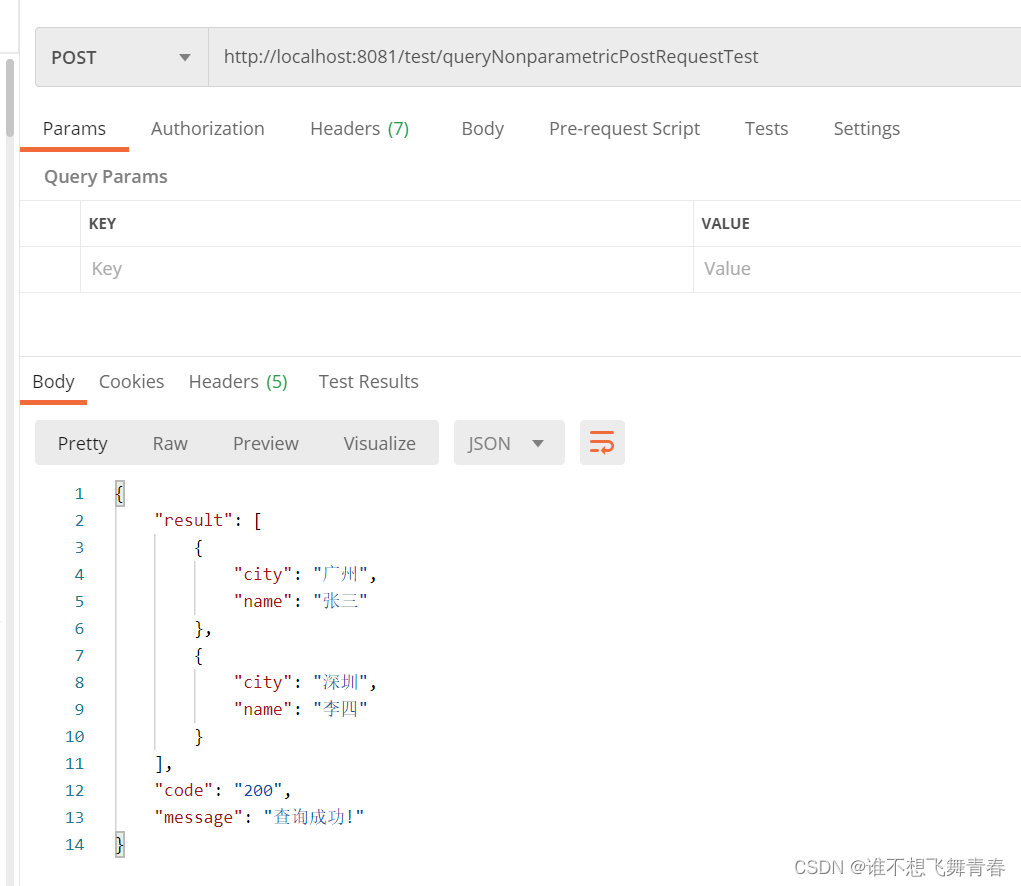Click the Query Params heading

point(105,177)
